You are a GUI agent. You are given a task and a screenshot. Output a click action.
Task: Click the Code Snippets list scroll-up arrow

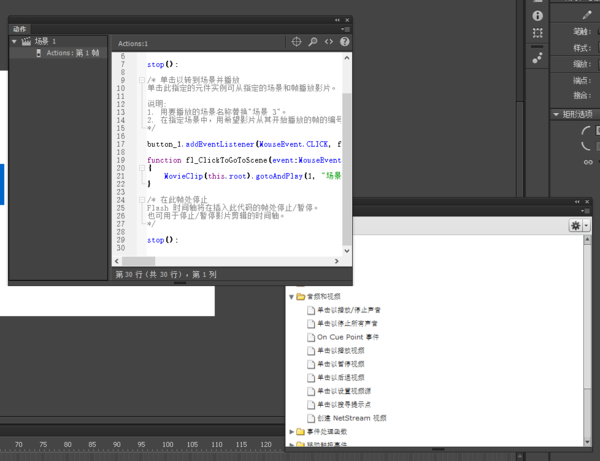tap(587, 240)
